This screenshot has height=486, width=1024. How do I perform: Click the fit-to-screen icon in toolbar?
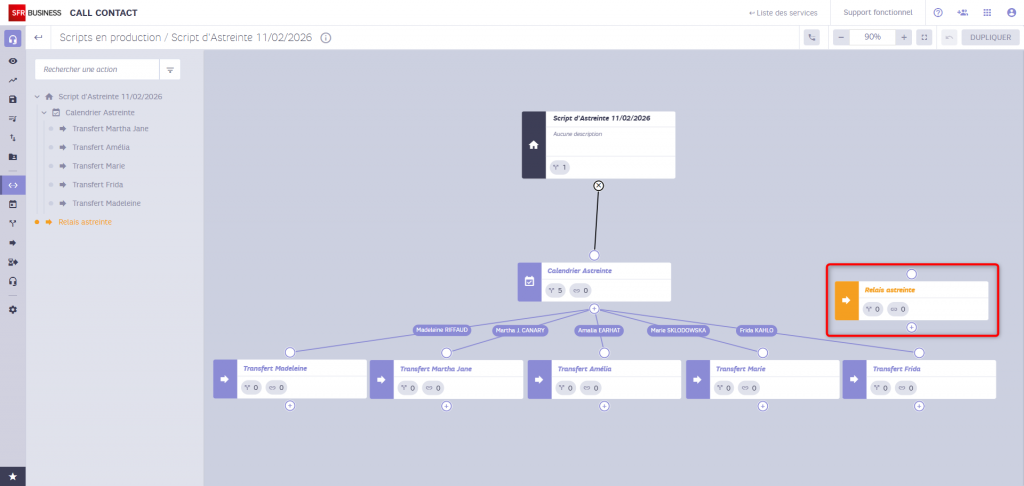pyautogui.click(x=924, y=37)
